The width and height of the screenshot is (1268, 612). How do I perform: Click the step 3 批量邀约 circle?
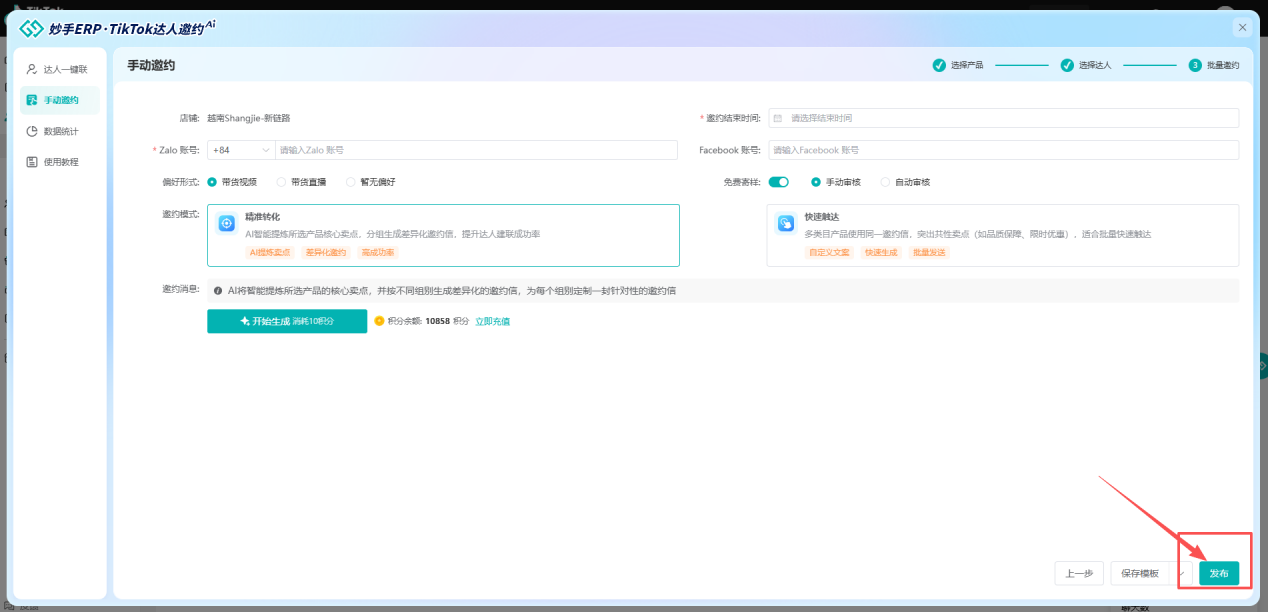click(x=1195, y=65)
